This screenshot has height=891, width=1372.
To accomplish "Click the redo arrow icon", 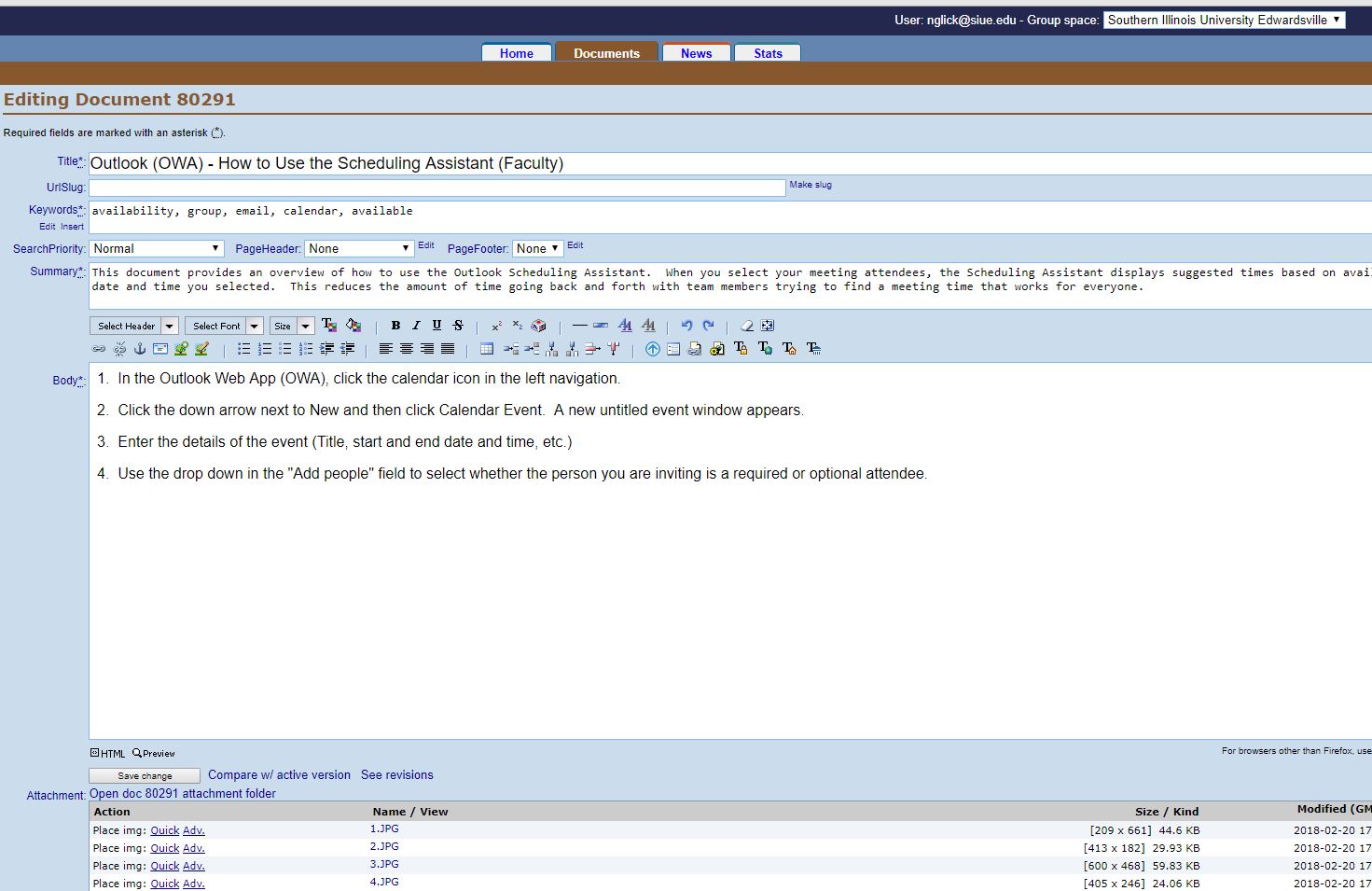I will (708, 326).
